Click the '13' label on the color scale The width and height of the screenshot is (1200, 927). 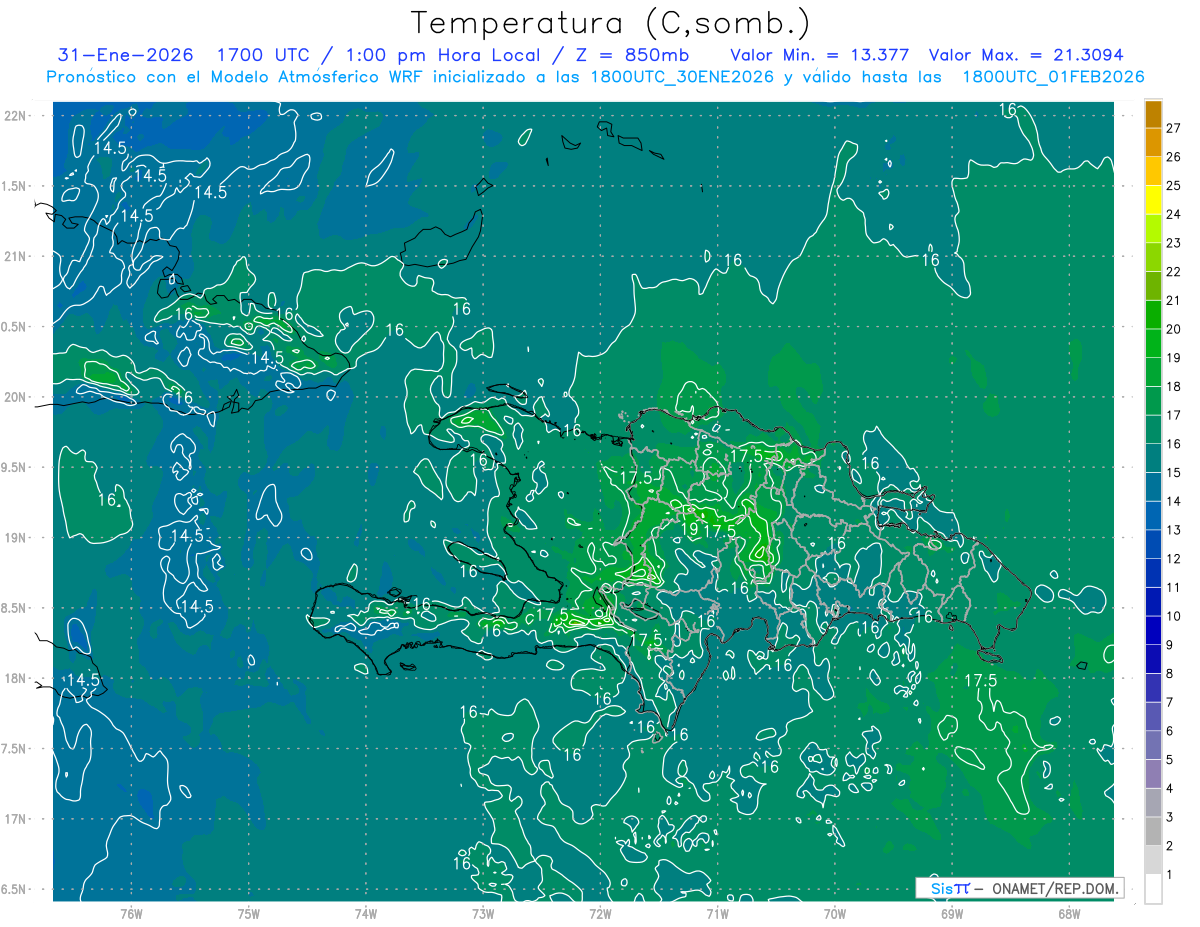click(x=1174, y=530)
